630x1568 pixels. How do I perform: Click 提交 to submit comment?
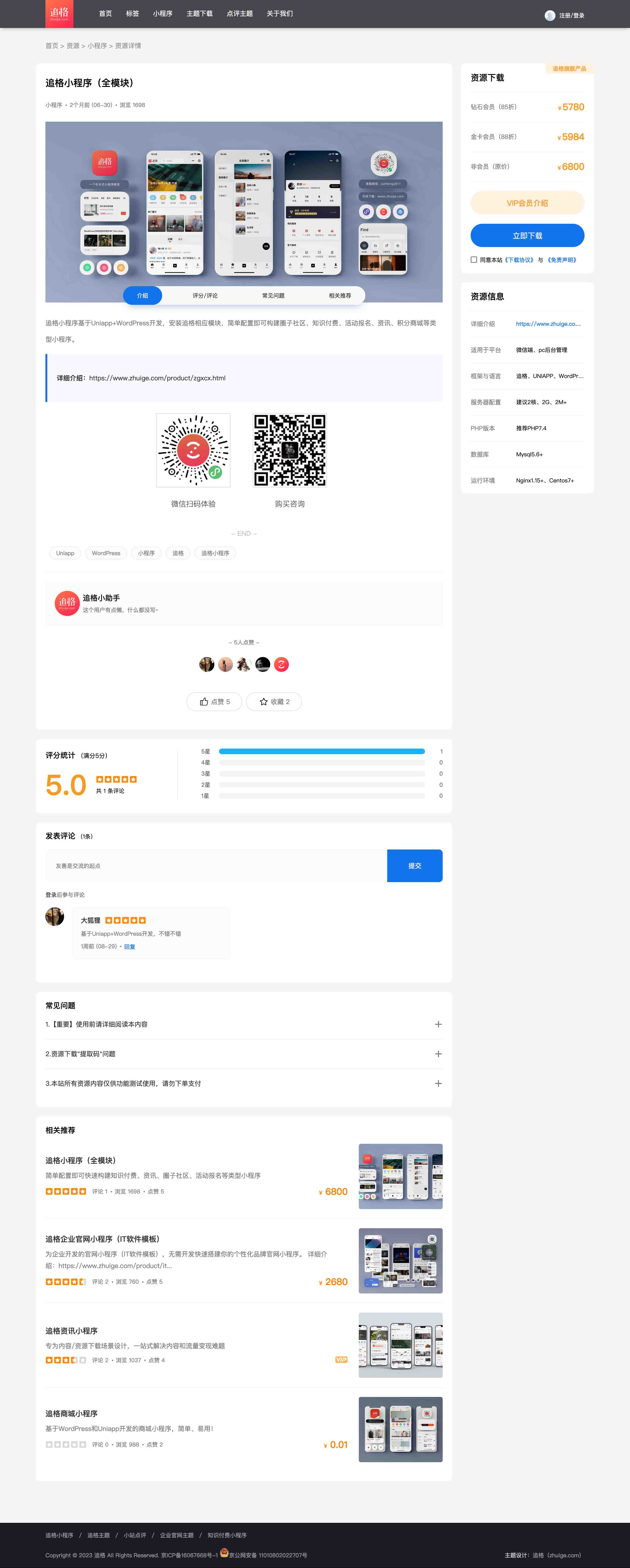(414, 866)
